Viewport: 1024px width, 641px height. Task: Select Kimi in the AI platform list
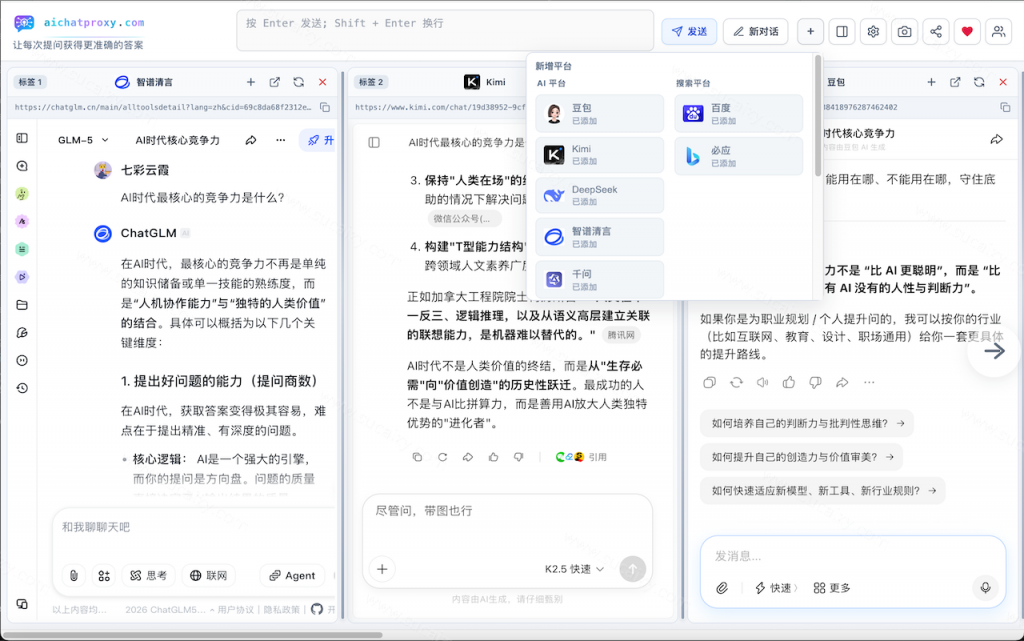(600, 155)
